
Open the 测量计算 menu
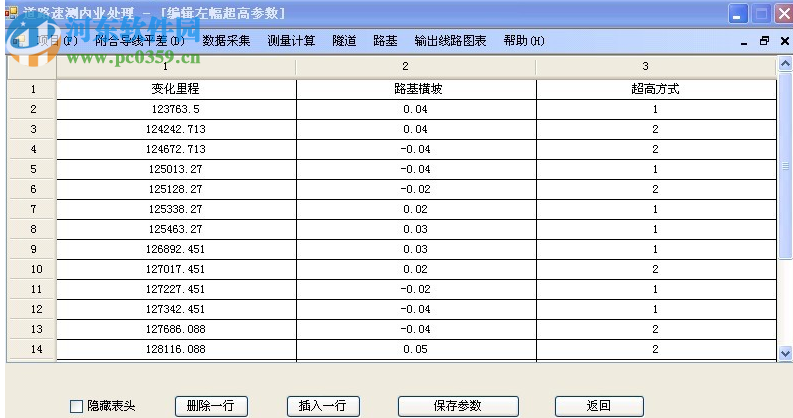click(291, 41)
